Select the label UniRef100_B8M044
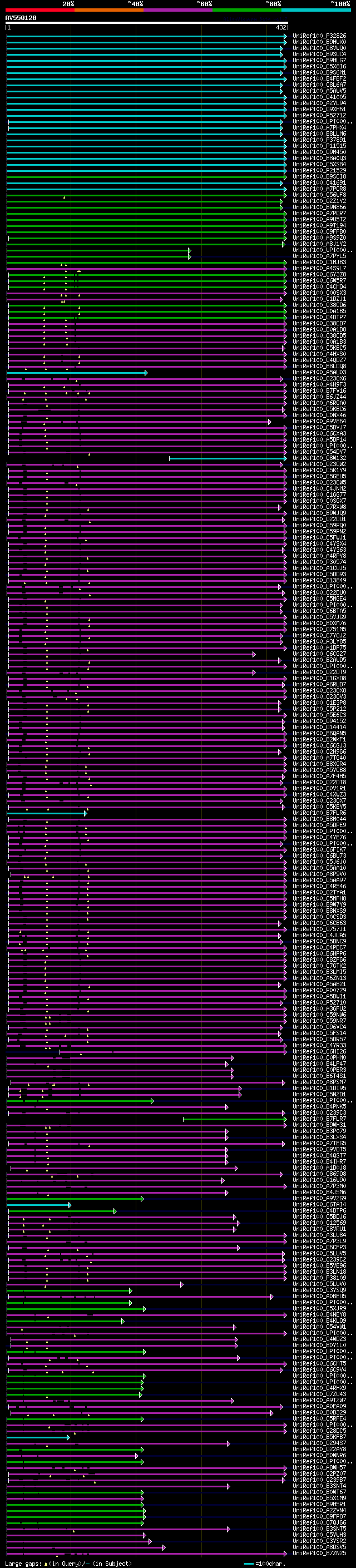The image size is (356, 1568). pyautogui.click(x=319, y=819)
